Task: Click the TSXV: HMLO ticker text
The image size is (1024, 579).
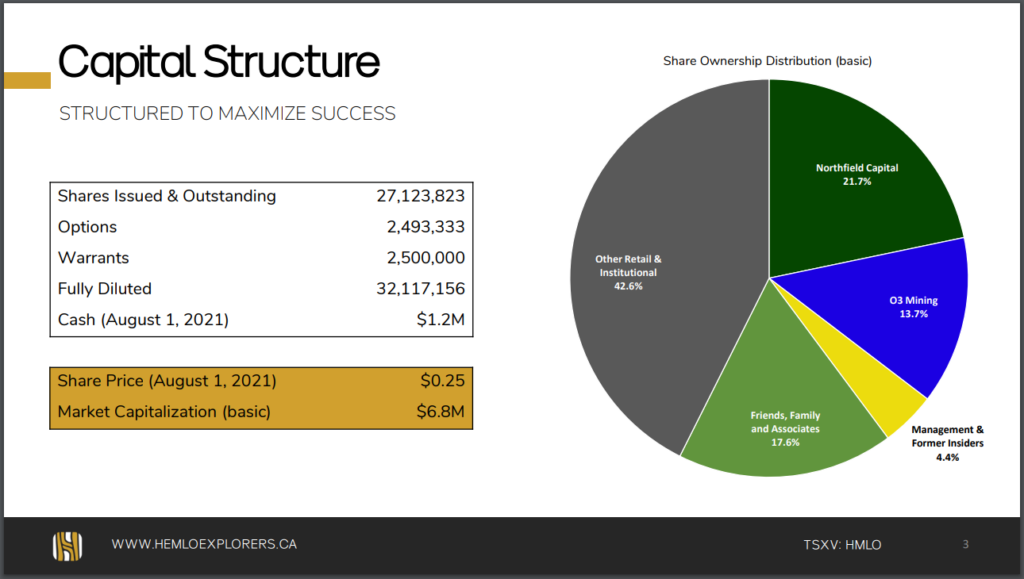Action: coord(842,545)
